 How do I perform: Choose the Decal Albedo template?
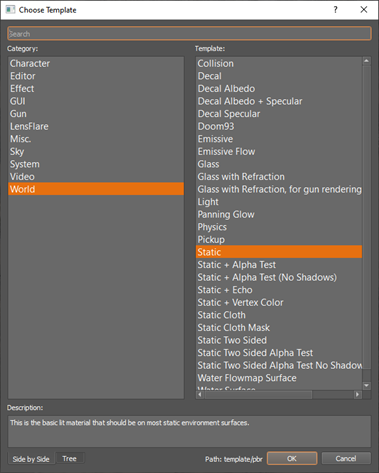click(x=279, y=89)
